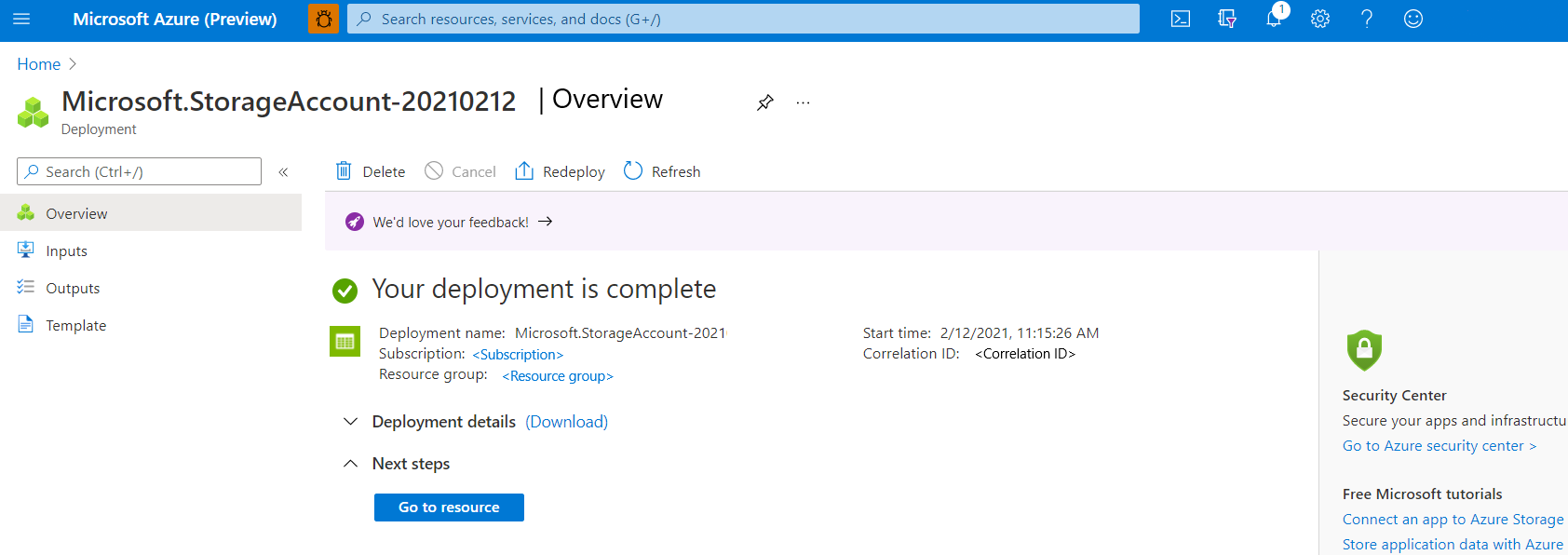Image resolution: width=1568 pixels, height=555 pixels.
Task: Click the search resources box
Action: point(743,19)
